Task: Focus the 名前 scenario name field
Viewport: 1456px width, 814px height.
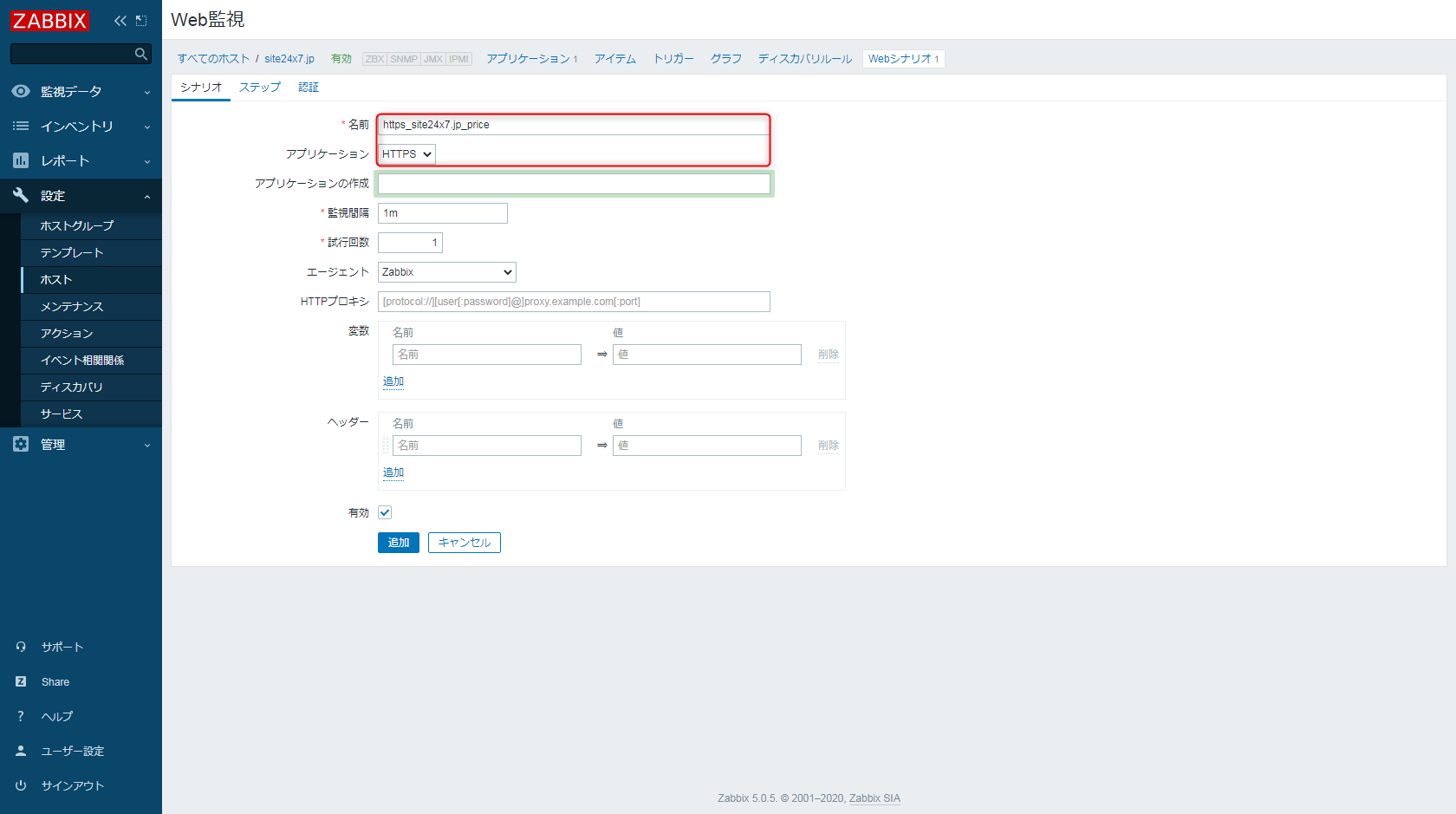Action: [x=574, y=125]
